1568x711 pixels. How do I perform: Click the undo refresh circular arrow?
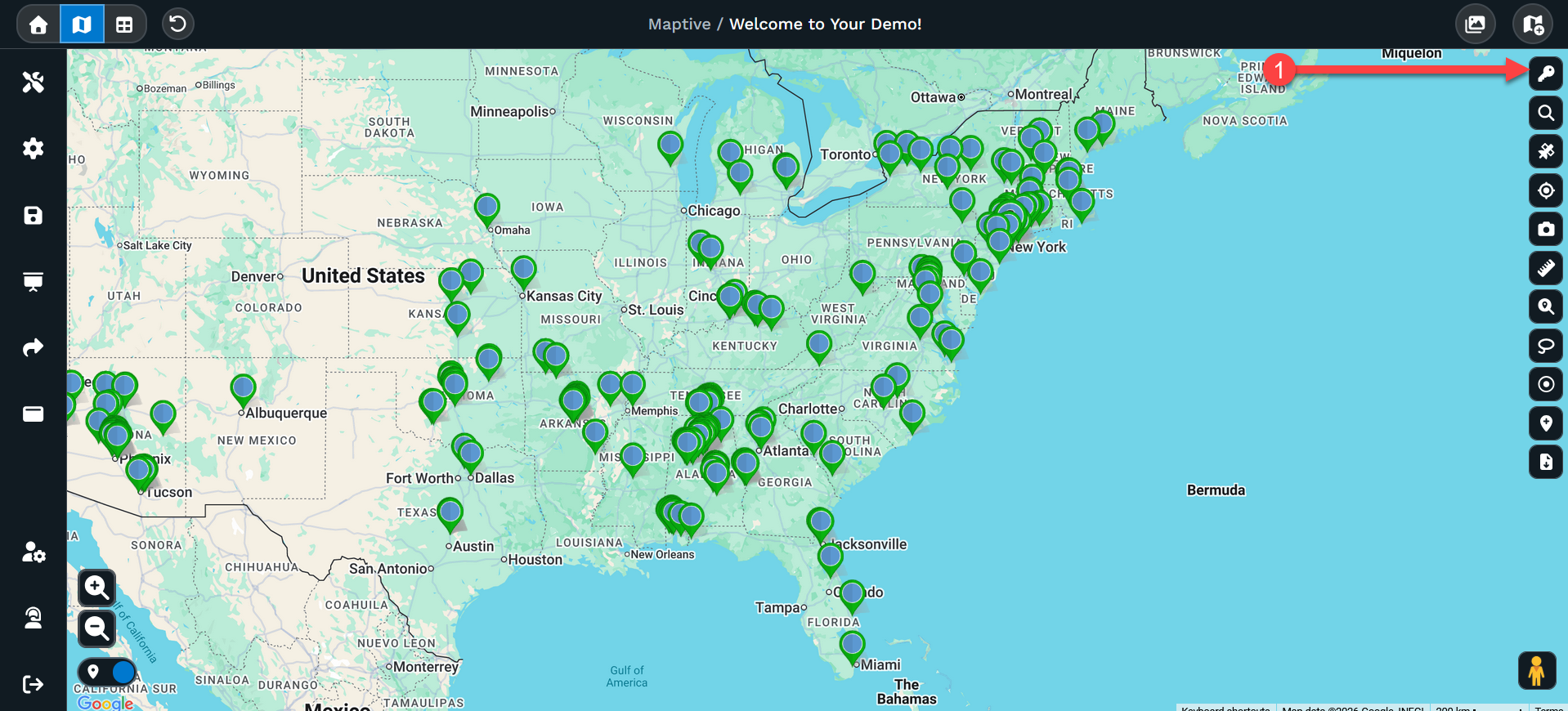(177, 24)
